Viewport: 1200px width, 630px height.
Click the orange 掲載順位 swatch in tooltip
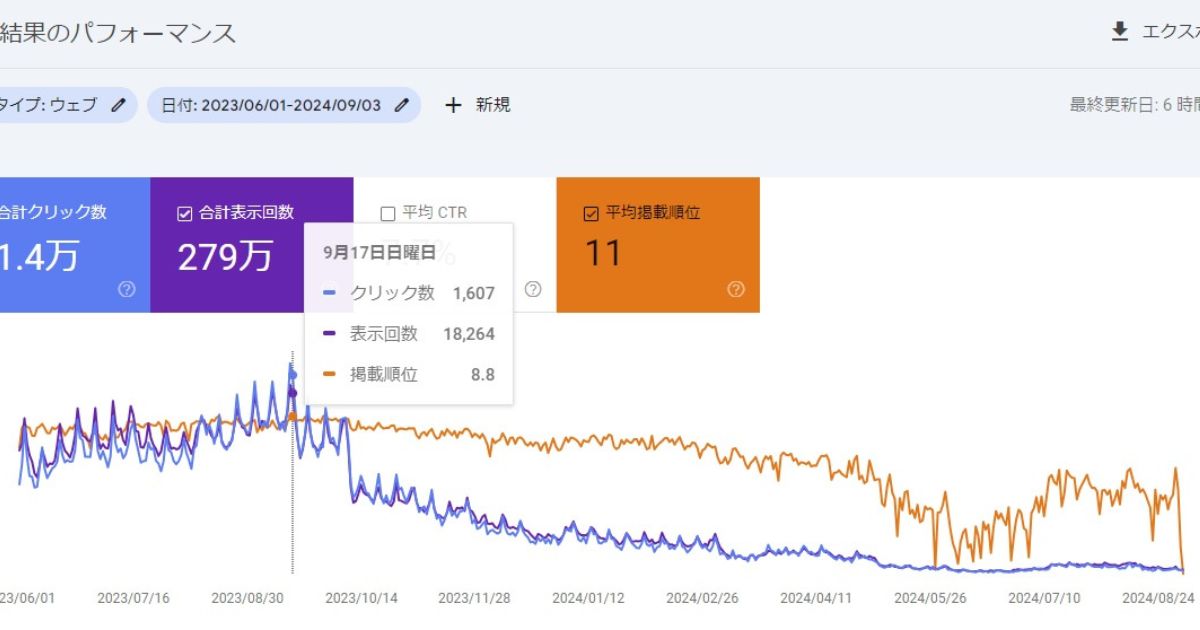330,376
